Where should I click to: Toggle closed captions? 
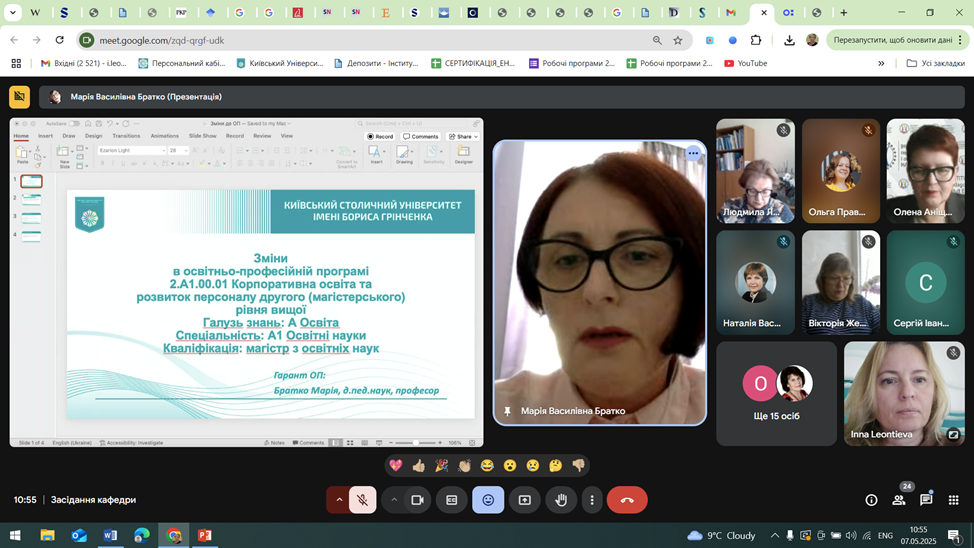452,500
